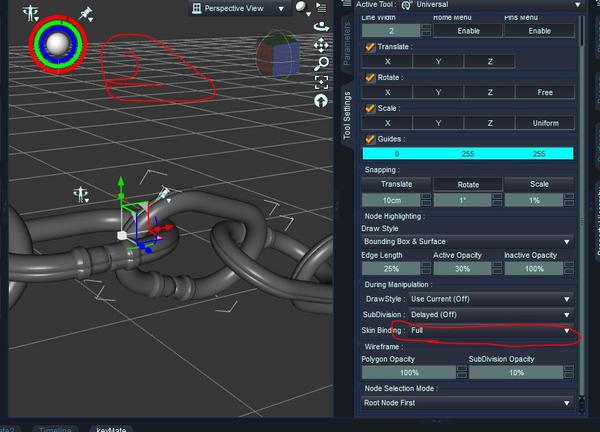This screenshot has height=432, width=600.
Task: Toggle the Rotate checkbox
Action: (370, 78)
